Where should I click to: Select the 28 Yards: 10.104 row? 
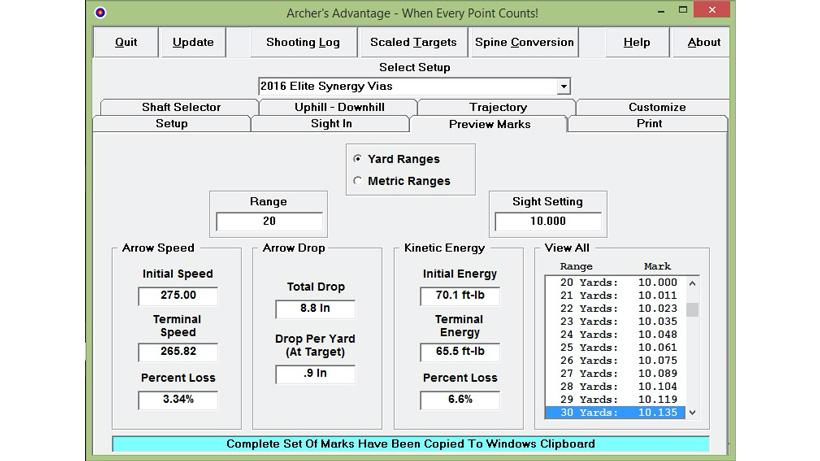615,386
